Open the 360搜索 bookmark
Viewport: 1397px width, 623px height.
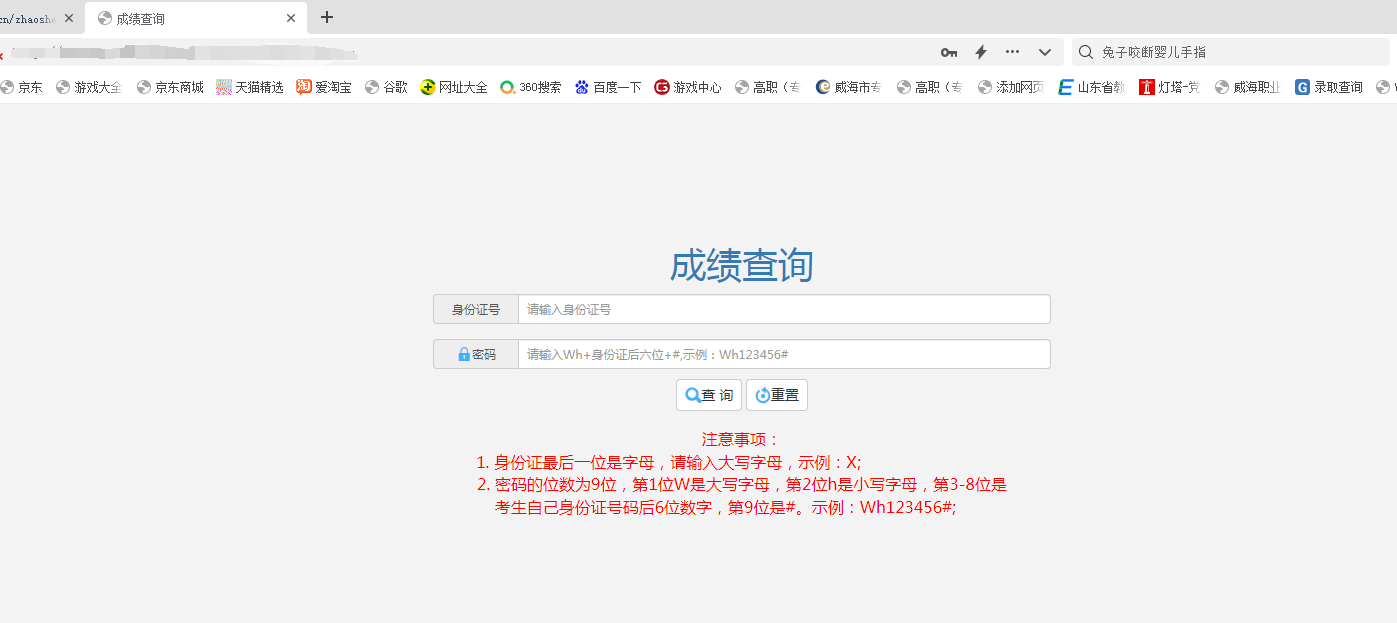(531, 87)
